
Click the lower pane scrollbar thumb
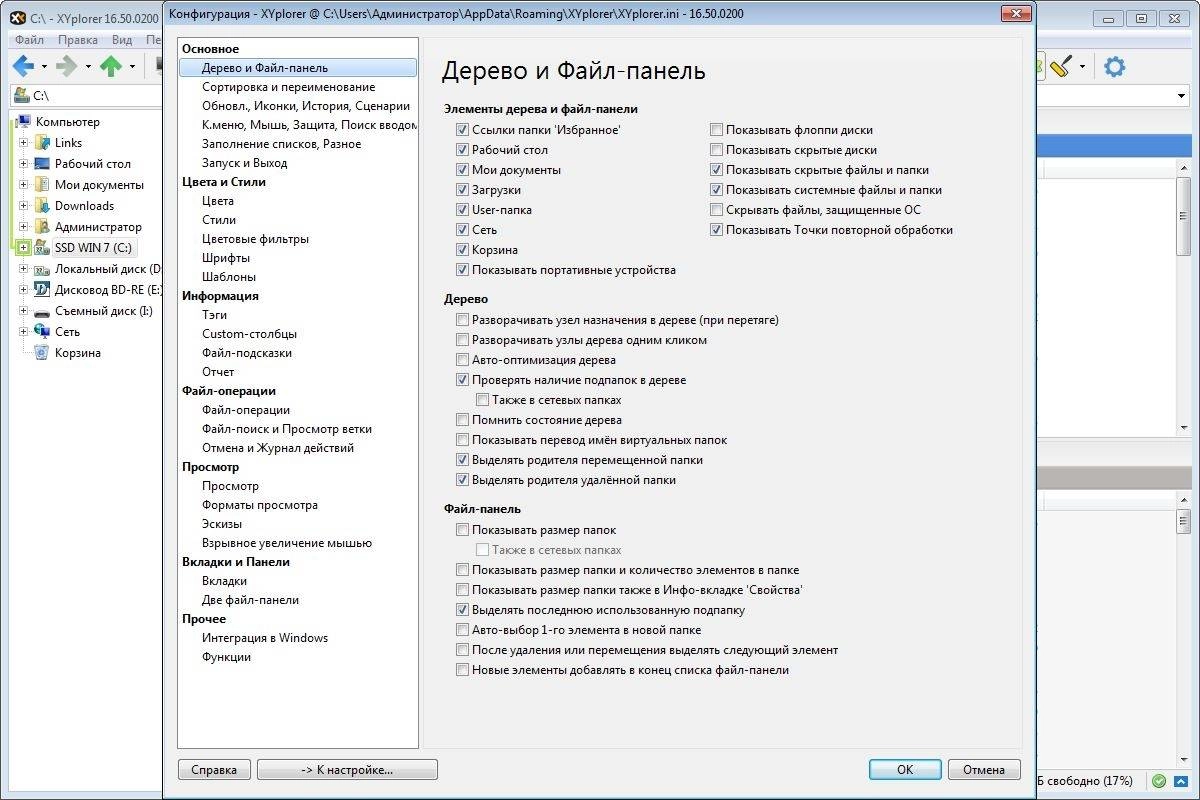pos(1182,520)
